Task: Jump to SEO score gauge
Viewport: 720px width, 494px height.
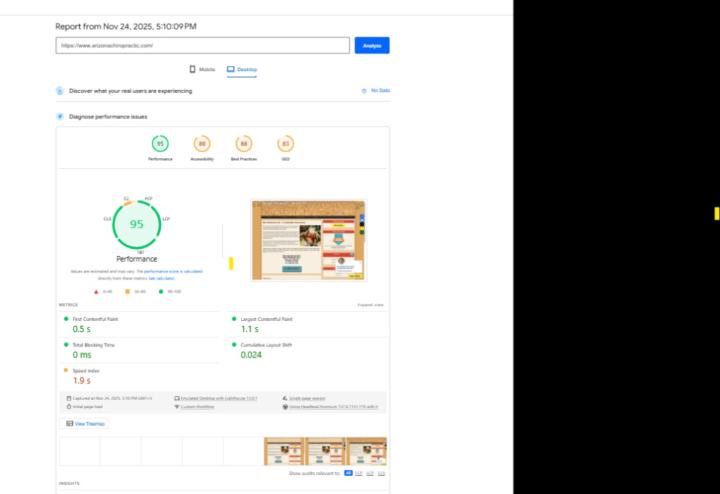Action: pyautogui.click(x=286, y=144)
